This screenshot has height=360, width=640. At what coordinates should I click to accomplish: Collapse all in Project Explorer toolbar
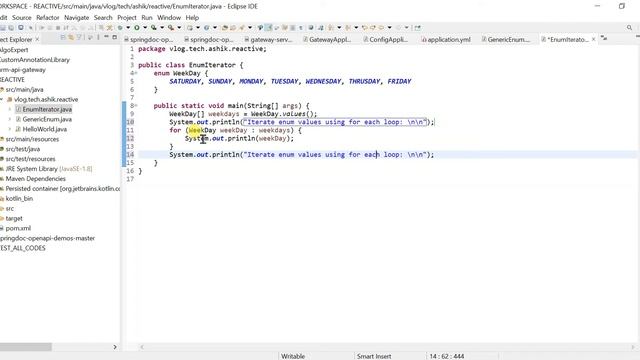(63, 38)
